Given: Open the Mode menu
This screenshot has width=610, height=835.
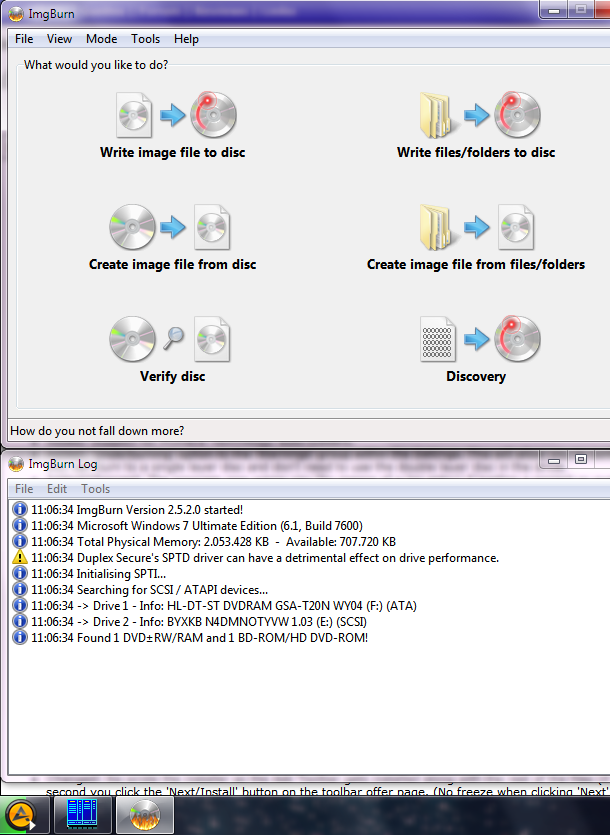Looking at the screenshot, I should 101,39.
